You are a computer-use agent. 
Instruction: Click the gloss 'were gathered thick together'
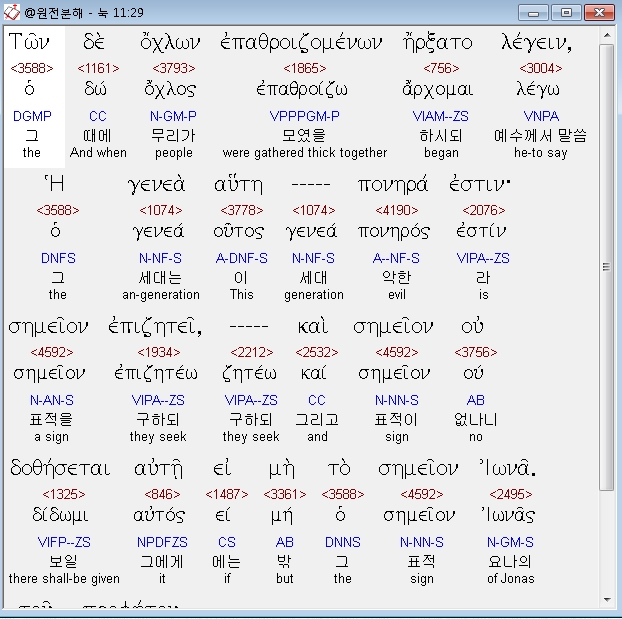(x=305, y=153)
